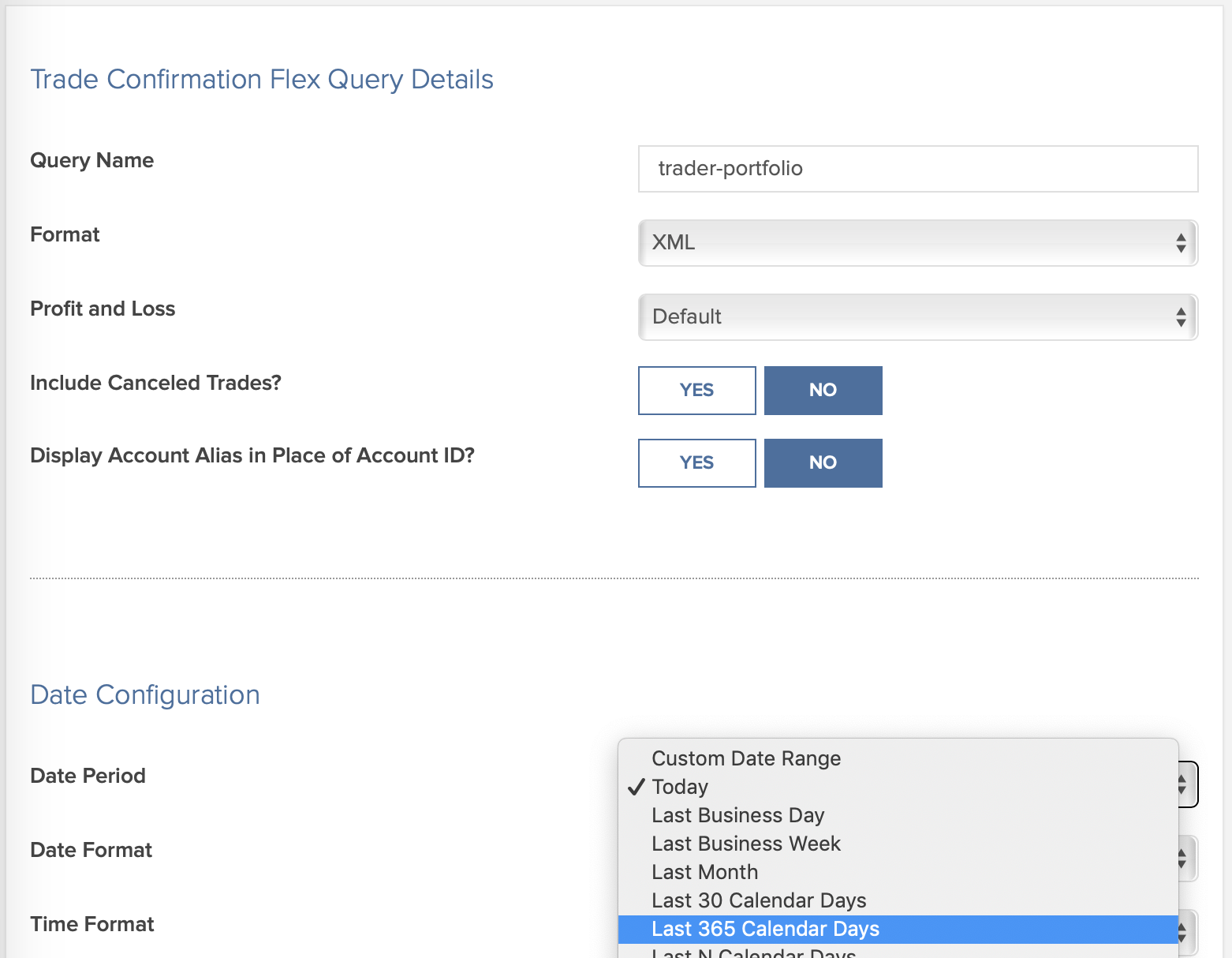Click the Date Period stepper arrows
The image size is (1232, 958).
1181,784
